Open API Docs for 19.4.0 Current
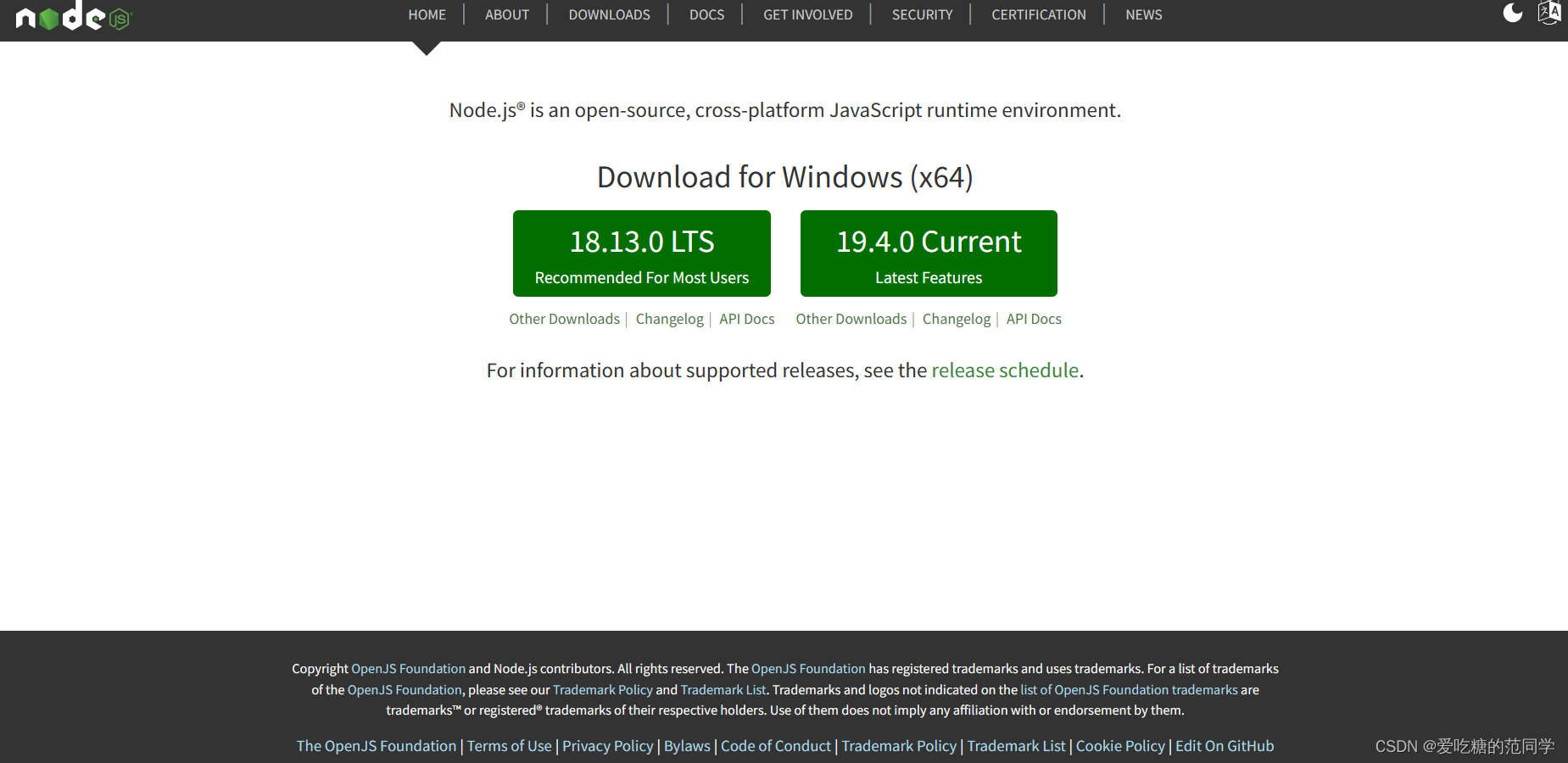 click(x=1034, y=319)
